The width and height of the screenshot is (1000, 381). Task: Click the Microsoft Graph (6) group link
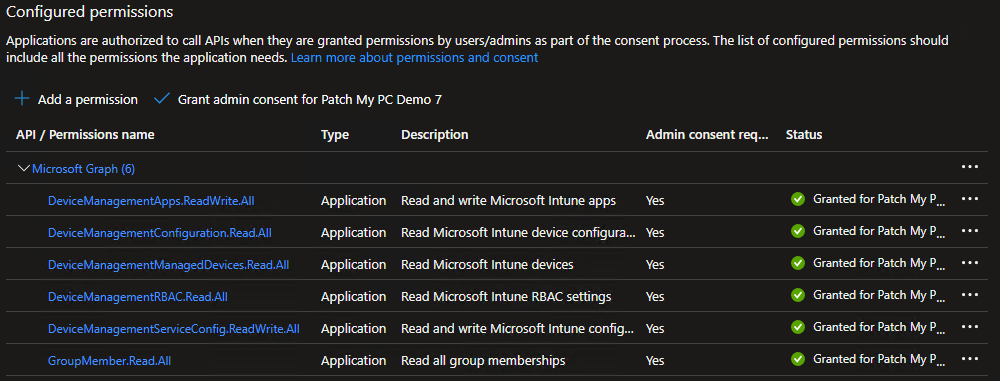[x=84, y=169]
